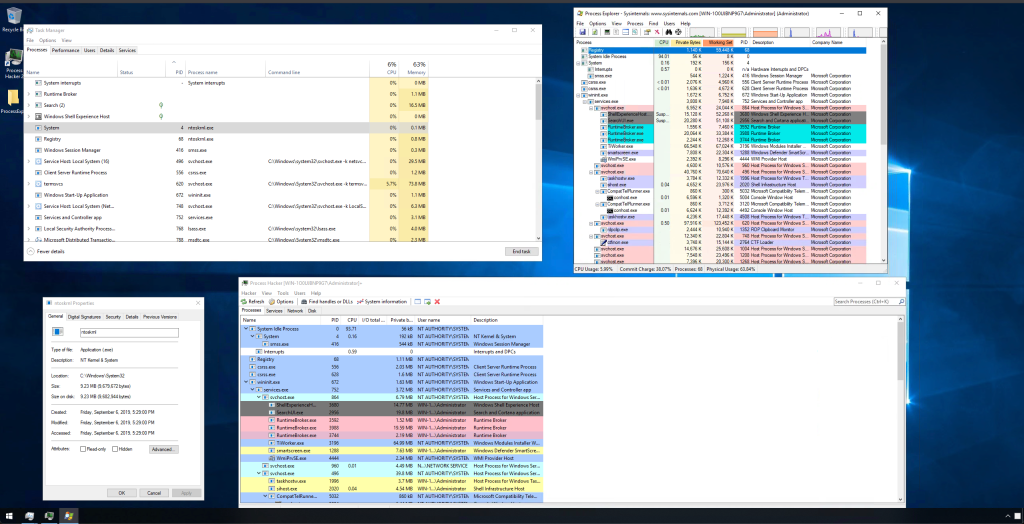Click the Advanced... button in ntoskrnl Properties
Screen dimensions: 1024x524
coord(163,450)
